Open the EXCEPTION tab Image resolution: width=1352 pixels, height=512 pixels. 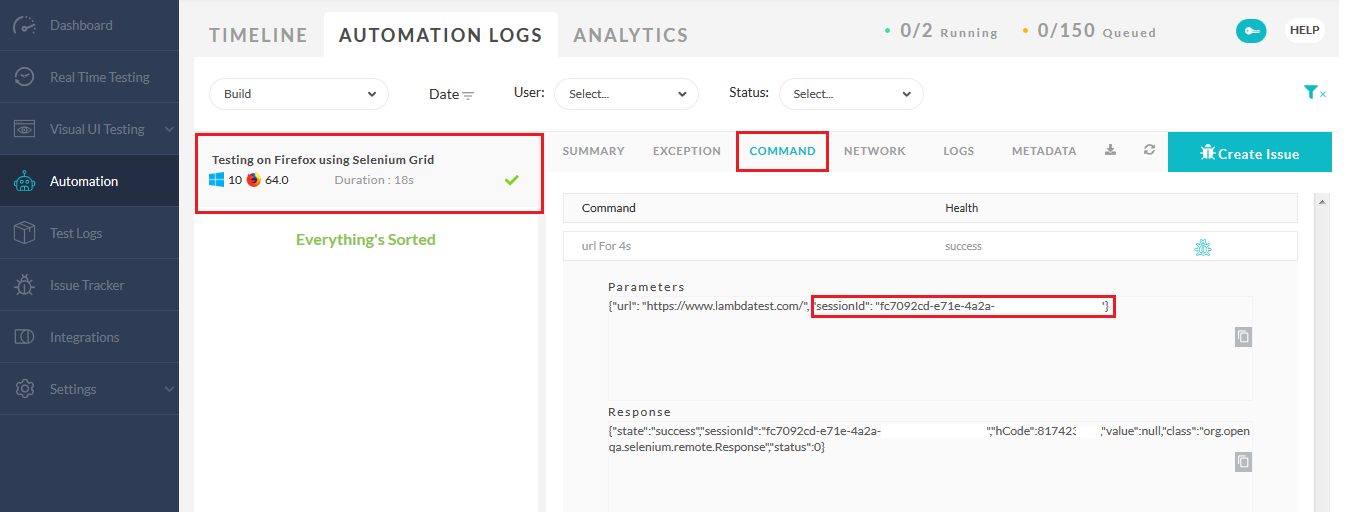(687, 151)
